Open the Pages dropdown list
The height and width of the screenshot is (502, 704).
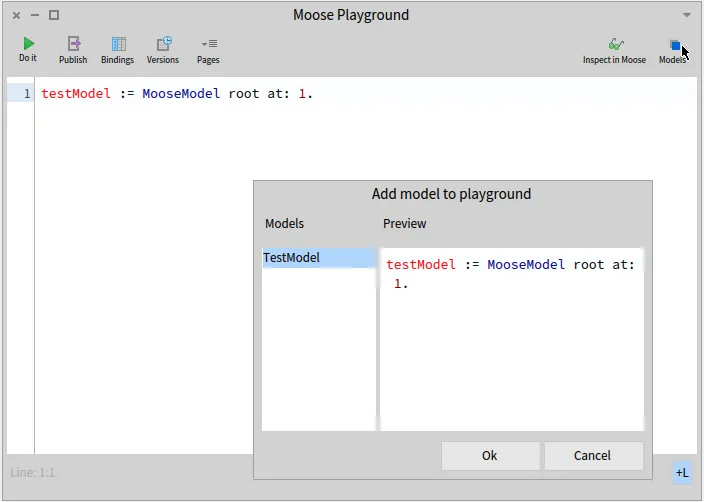(x=208, y=50)
